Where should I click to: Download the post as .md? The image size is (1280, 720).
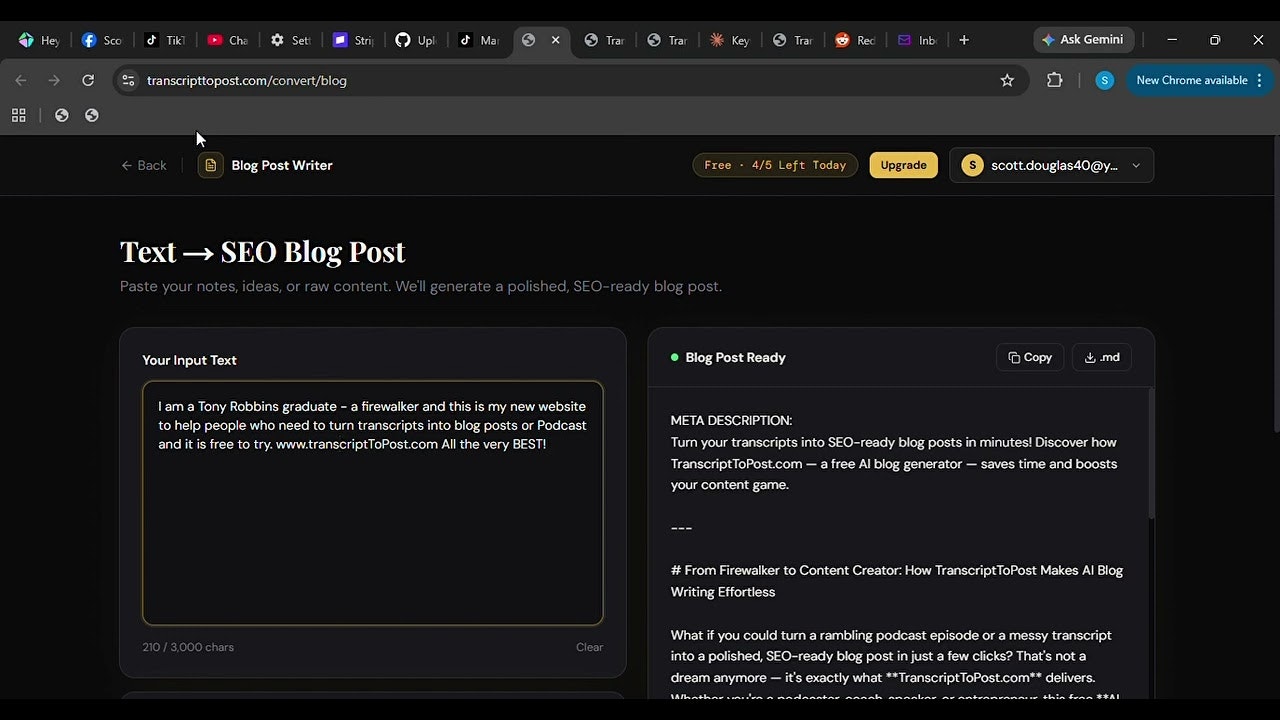coord(1102,357)
